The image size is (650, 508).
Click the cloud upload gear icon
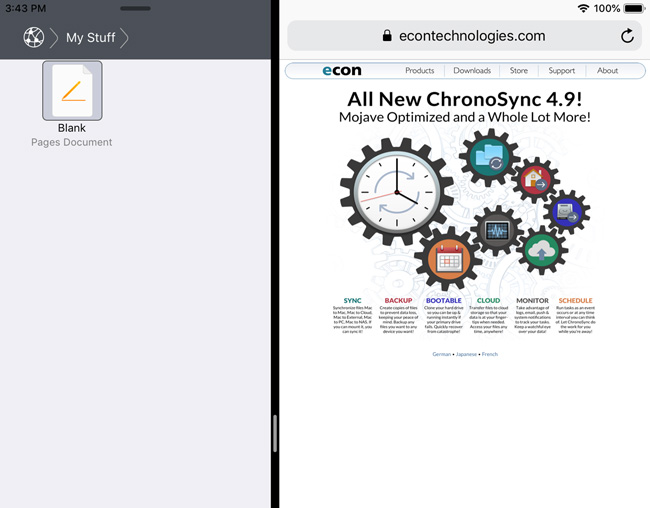pyautogui.click(x=540, y=250)
